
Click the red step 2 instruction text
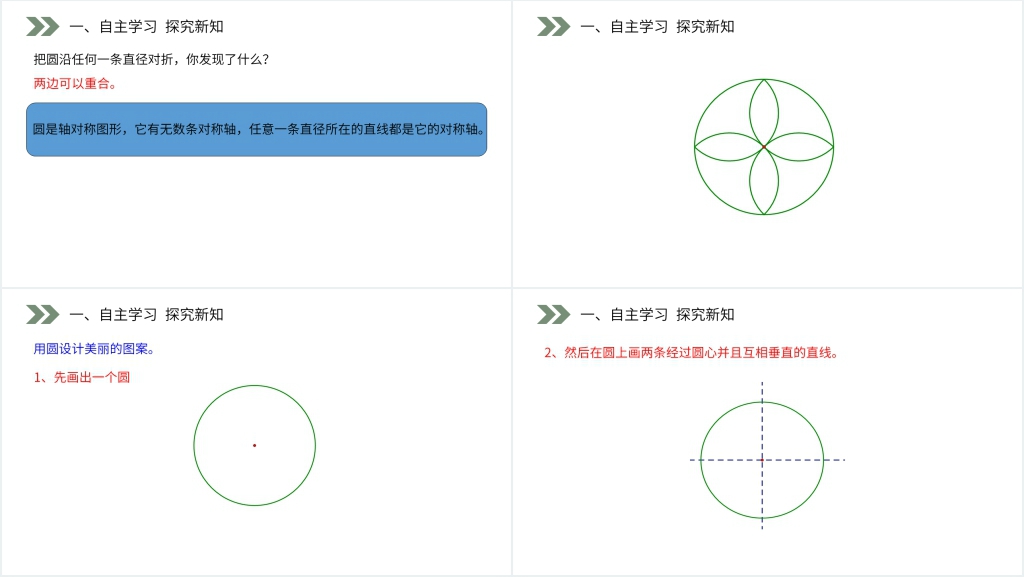(x=690, y=352)
